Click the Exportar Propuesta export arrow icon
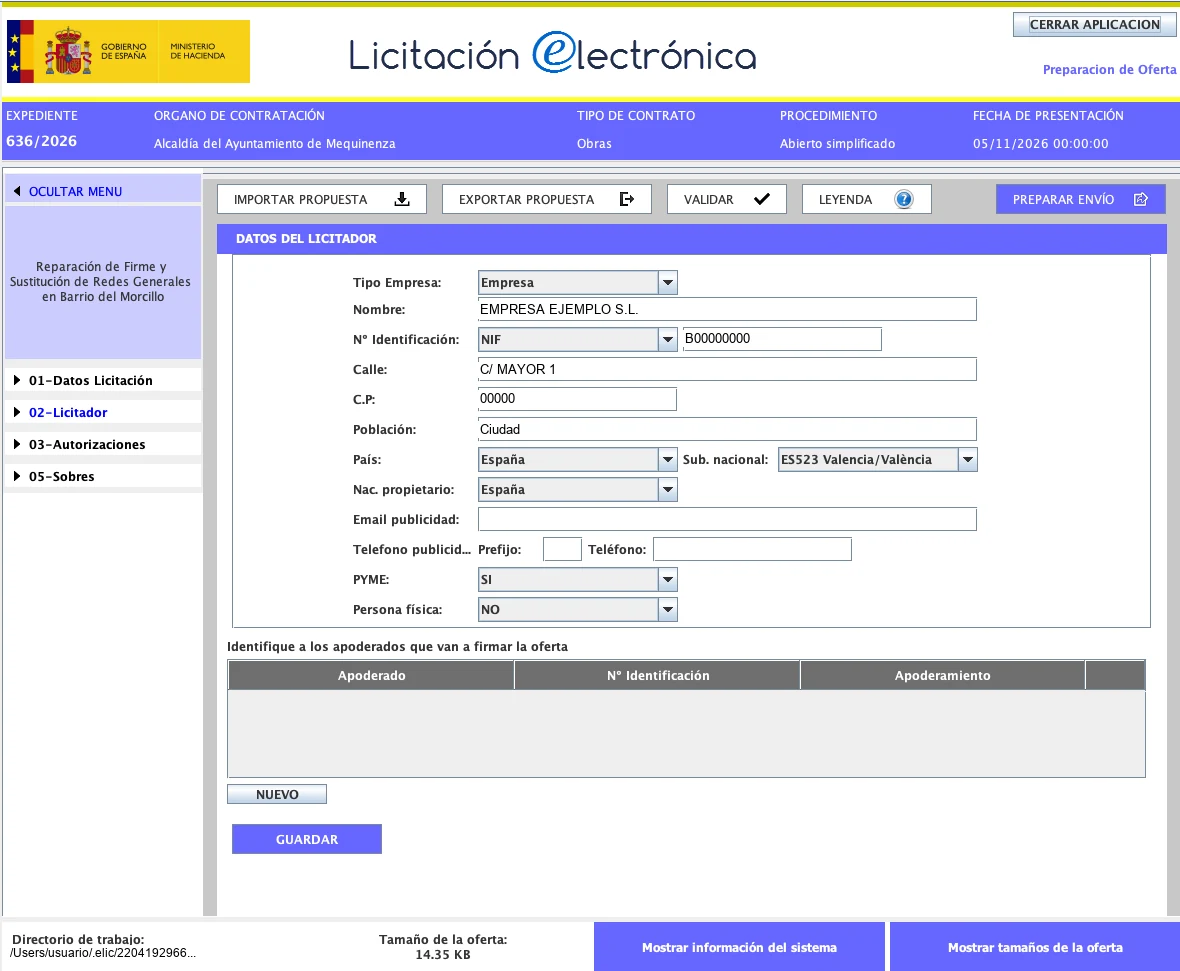 [x=627, y=199]
